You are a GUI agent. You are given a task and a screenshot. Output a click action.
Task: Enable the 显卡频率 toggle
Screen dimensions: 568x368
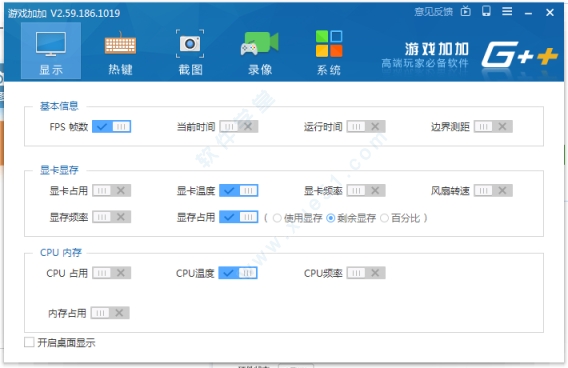pyautogui.click(x=366, y=191)
